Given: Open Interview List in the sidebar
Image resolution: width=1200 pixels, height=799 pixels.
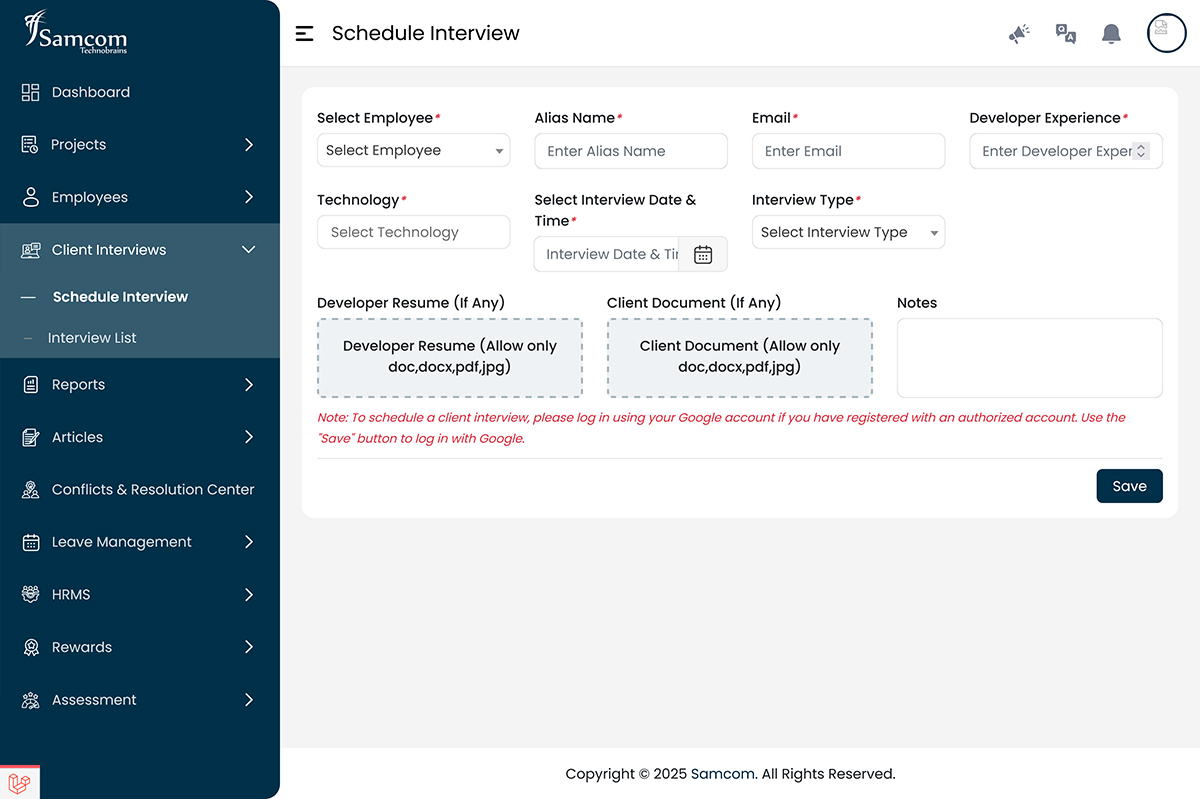Looking at the screenshot, I should pyautogui.click(x=92, y=338).
